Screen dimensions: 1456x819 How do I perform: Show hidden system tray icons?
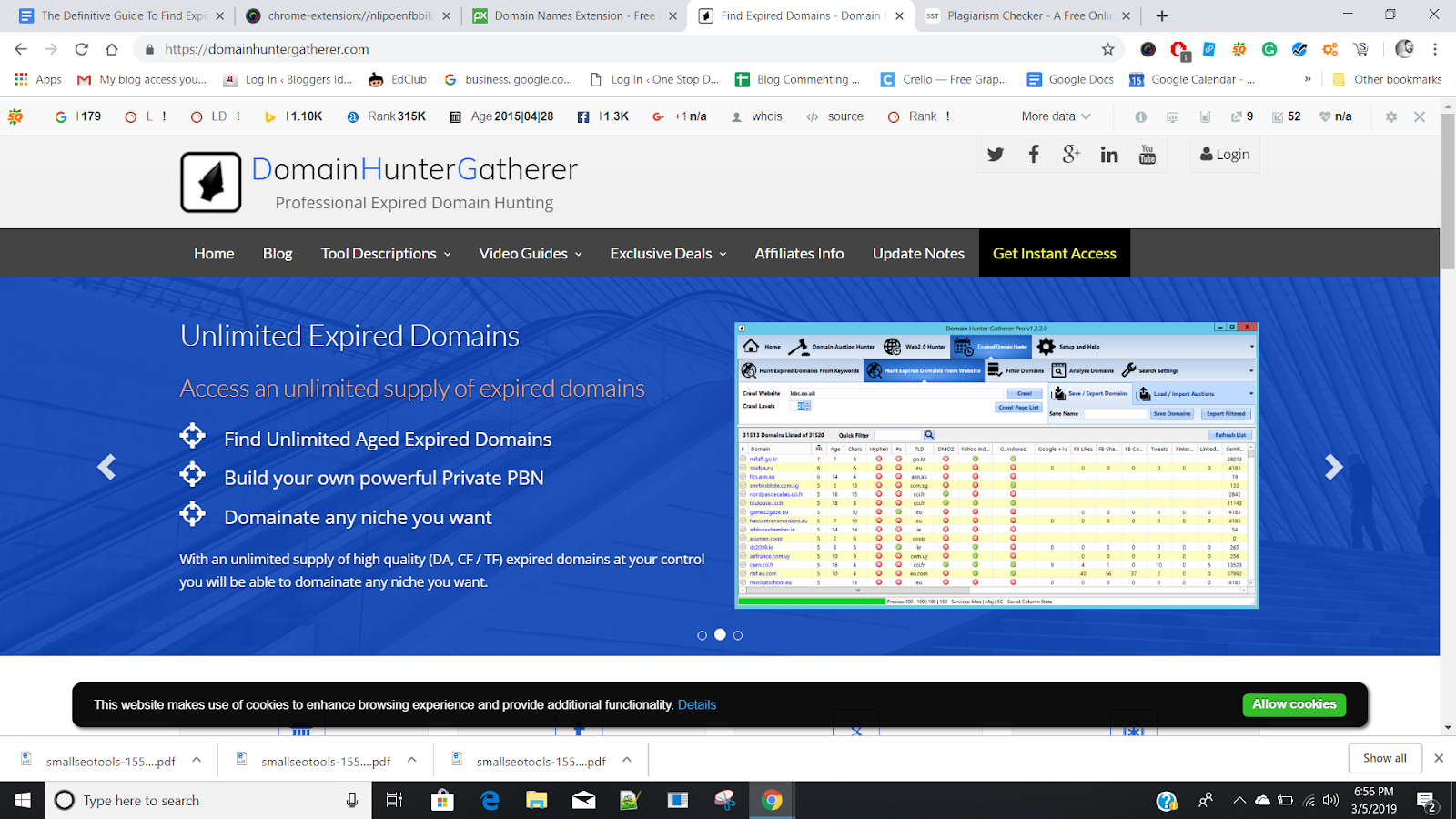(x=1239, y=800)
